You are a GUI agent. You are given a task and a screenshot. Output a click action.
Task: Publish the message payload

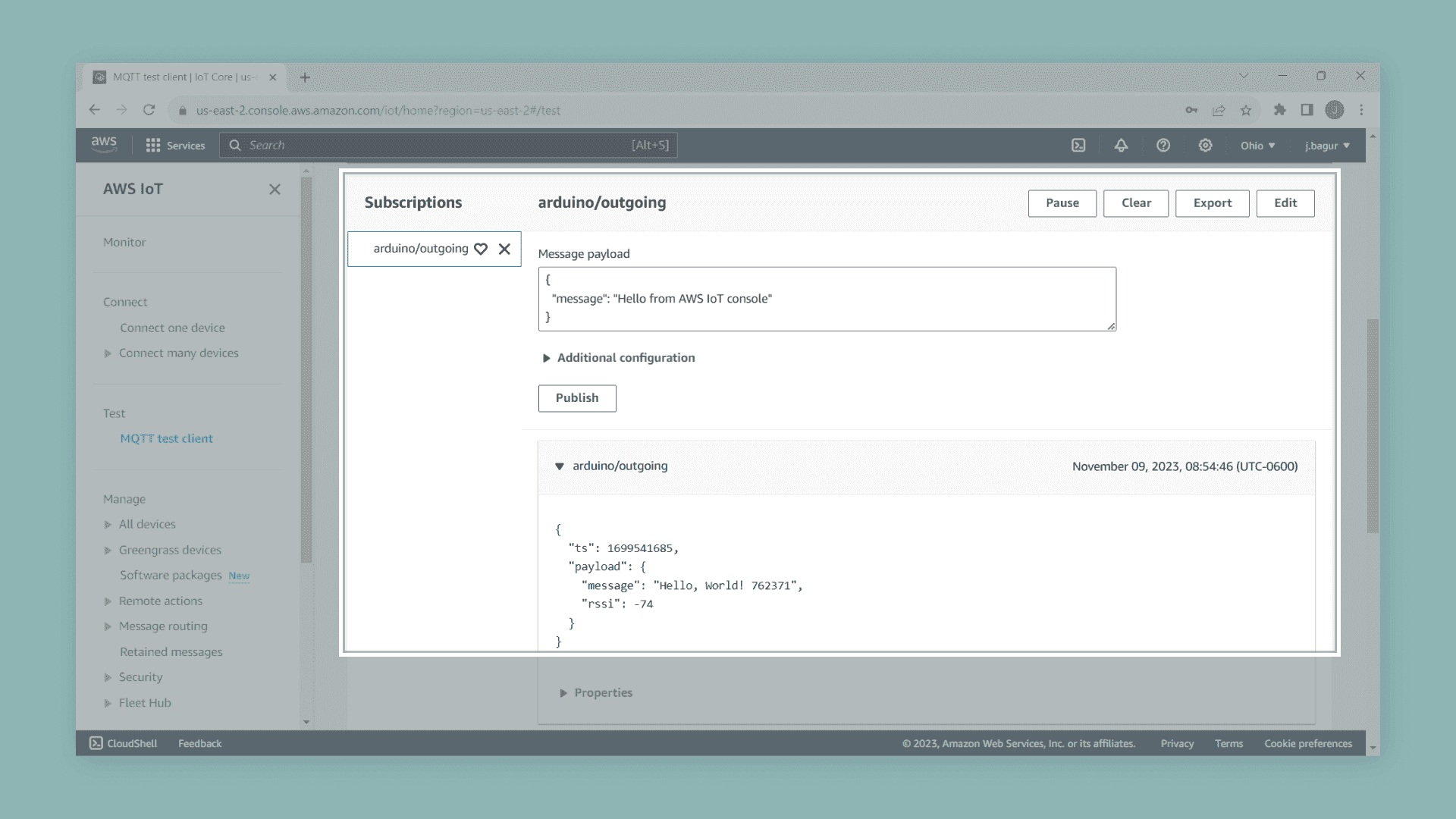point(577,398)
